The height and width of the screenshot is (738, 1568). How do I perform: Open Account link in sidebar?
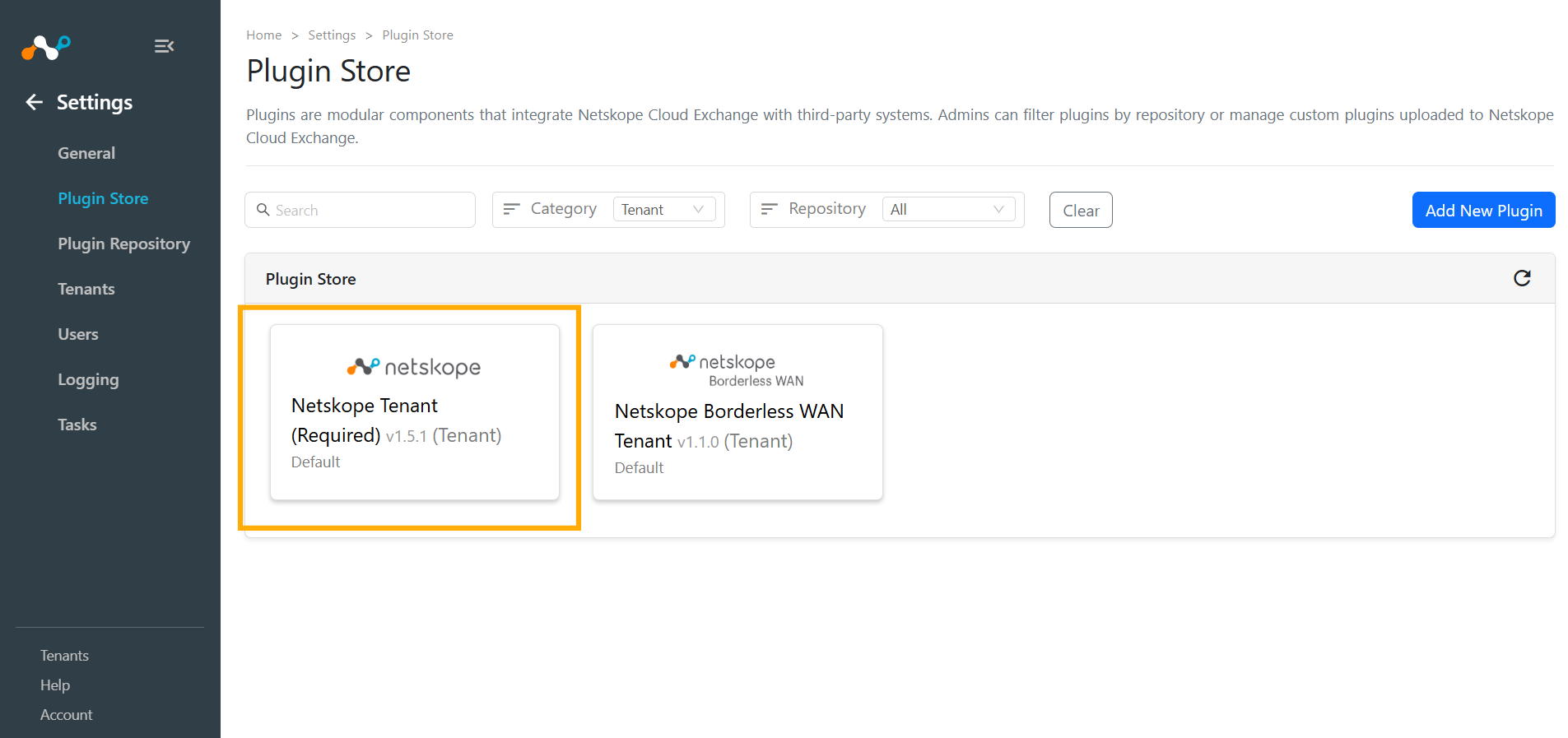tap(66, 715)
